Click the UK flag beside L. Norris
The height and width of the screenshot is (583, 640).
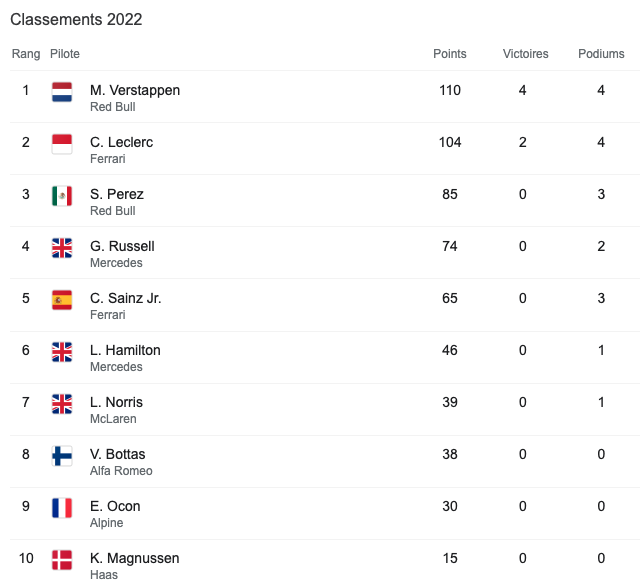point(62,404)
